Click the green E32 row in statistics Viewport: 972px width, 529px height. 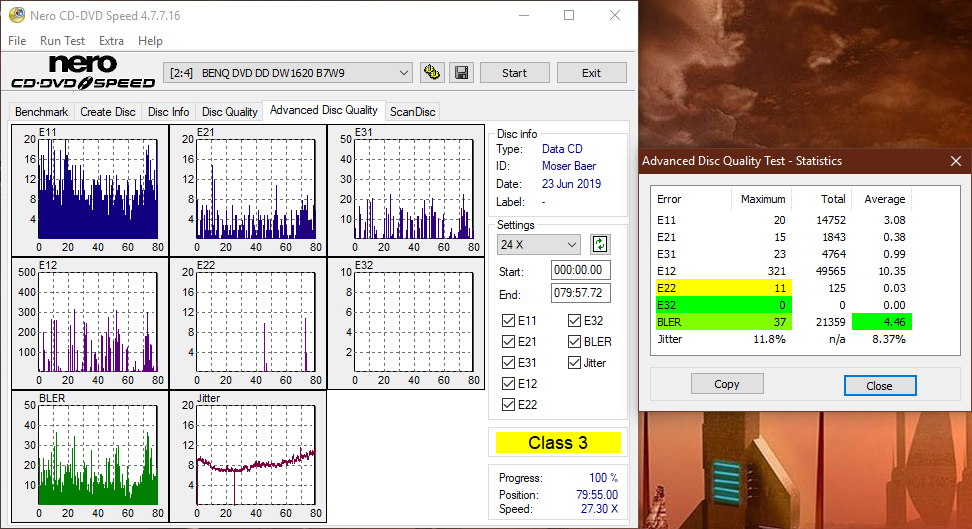[x=723, y=305]
